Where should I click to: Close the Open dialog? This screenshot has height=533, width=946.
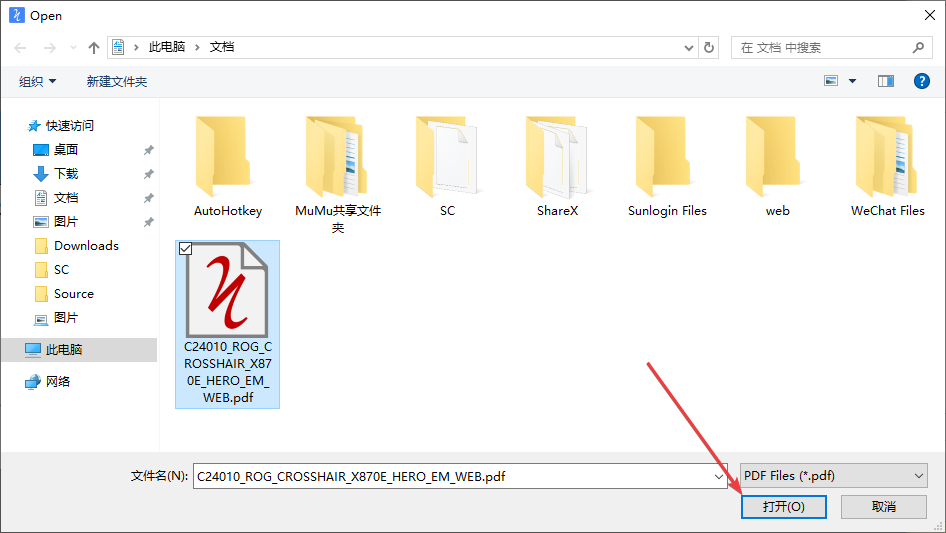[x=930, y=15]
